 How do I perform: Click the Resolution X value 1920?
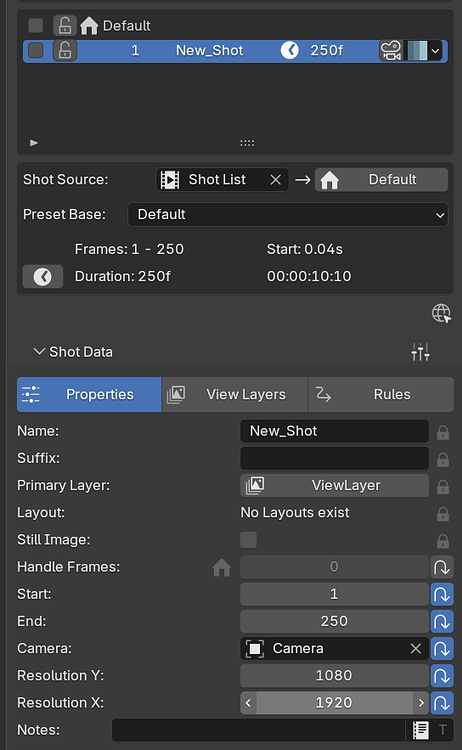334,703
